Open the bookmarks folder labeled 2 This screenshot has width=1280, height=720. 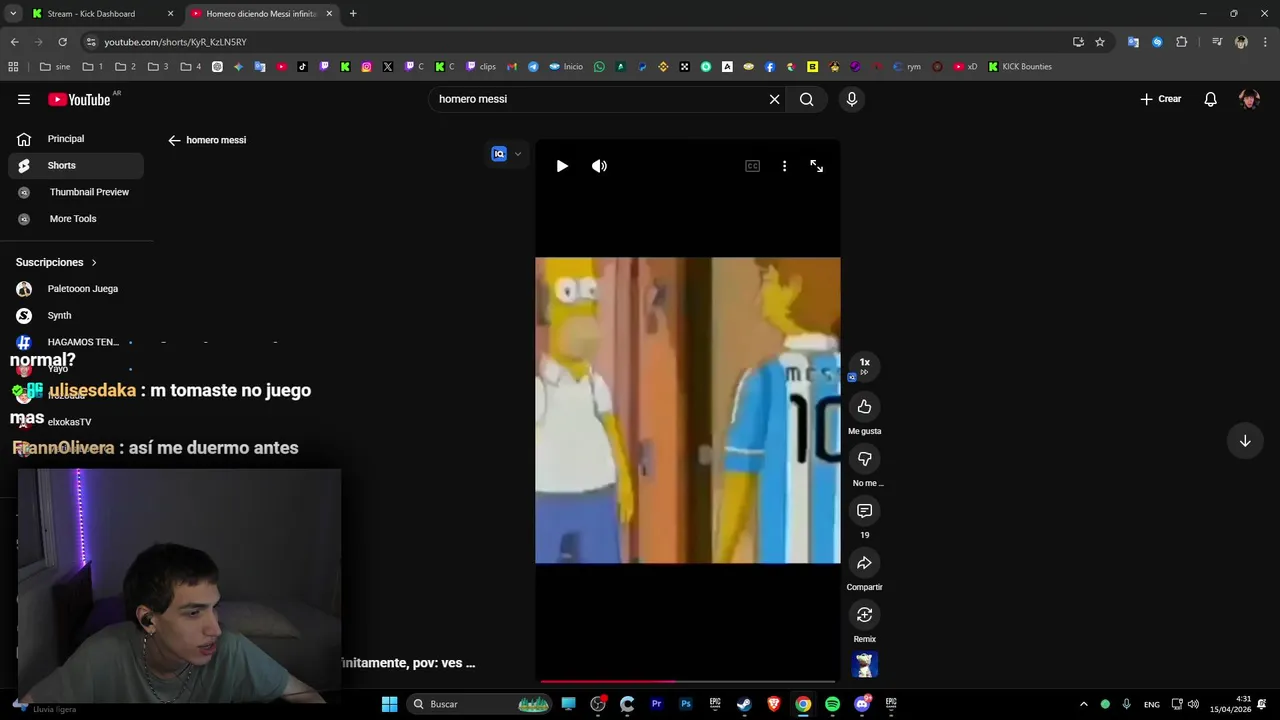pyautogui.click(x=125, y=67)
